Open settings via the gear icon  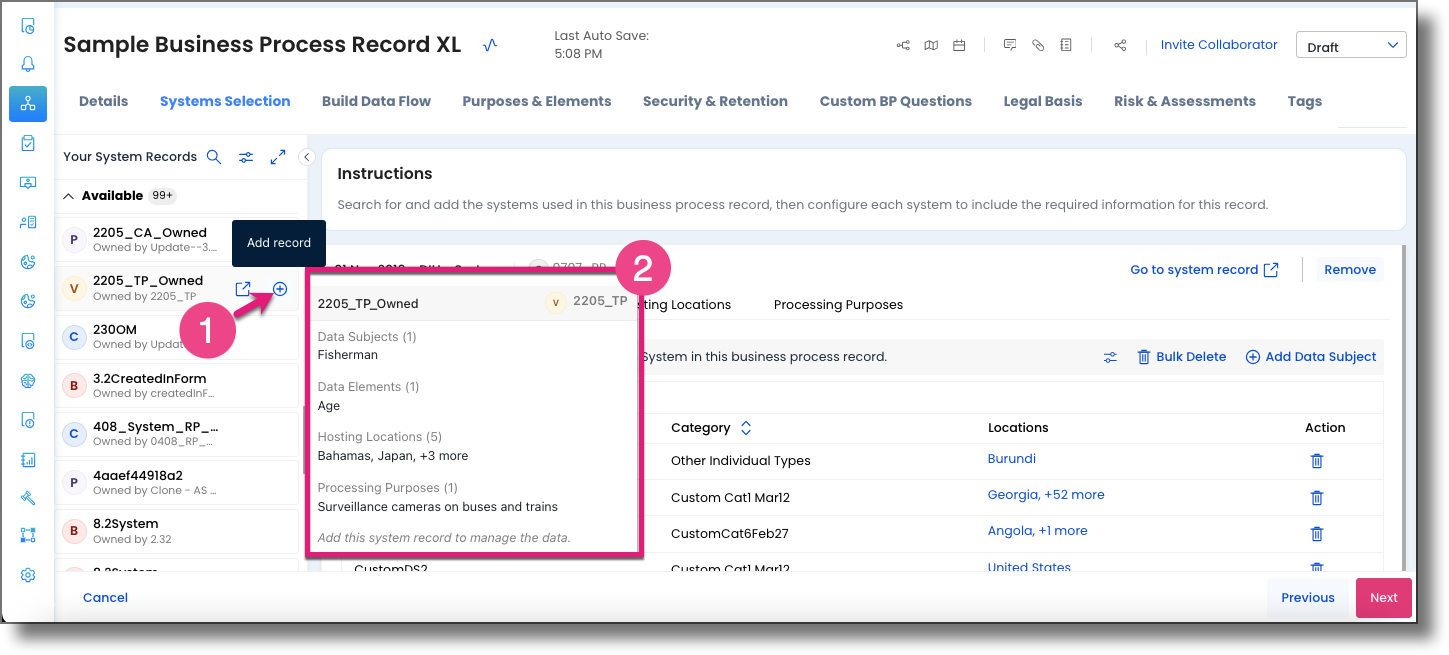click(28, 575)
